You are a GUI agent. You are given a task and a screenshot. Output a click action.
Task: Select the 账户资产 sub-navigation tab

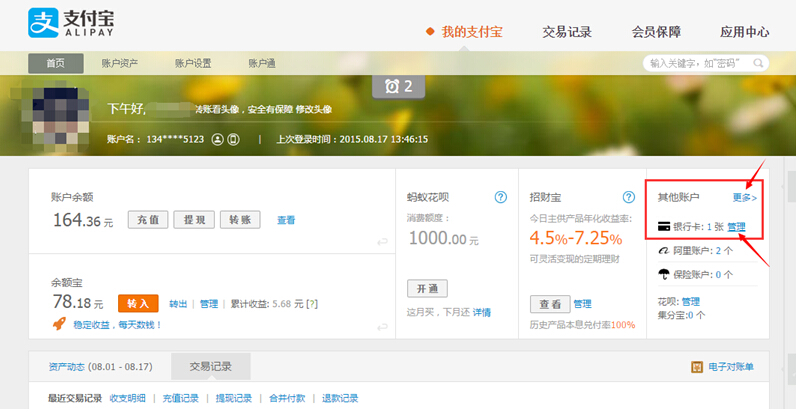119,64
